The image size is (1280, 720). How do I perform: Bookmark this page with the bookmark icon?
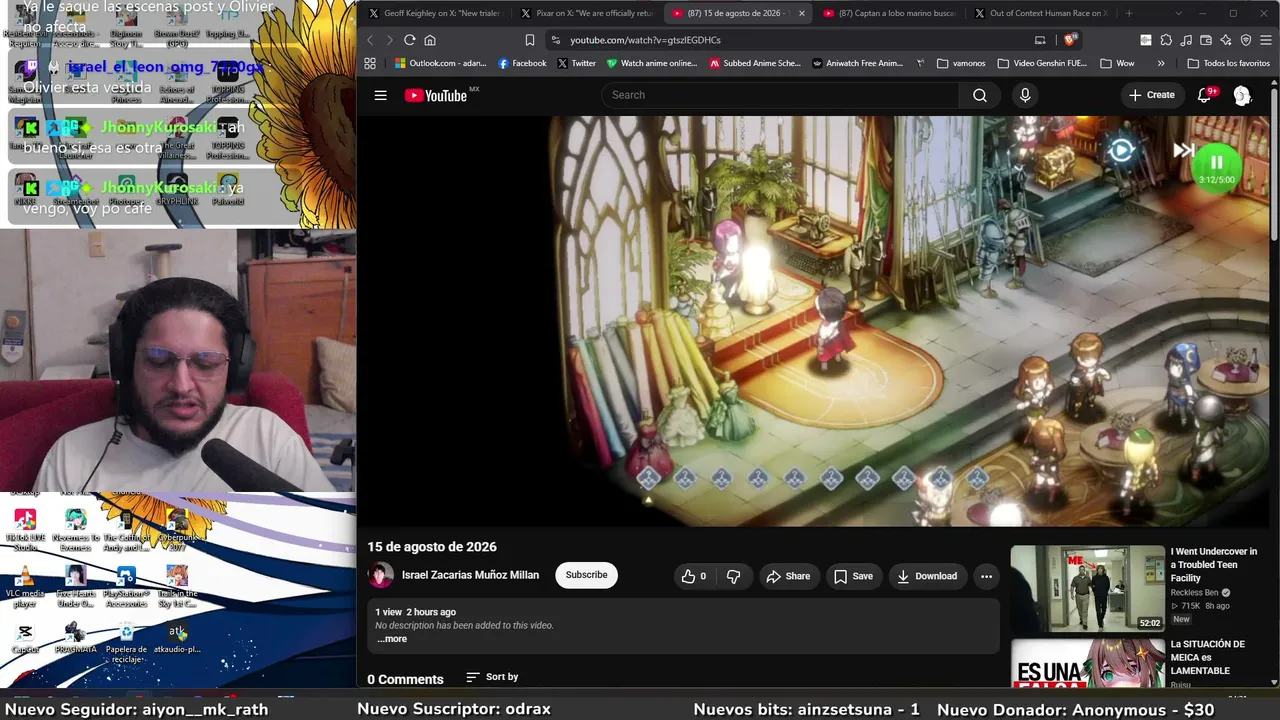(x=530, y=40)
